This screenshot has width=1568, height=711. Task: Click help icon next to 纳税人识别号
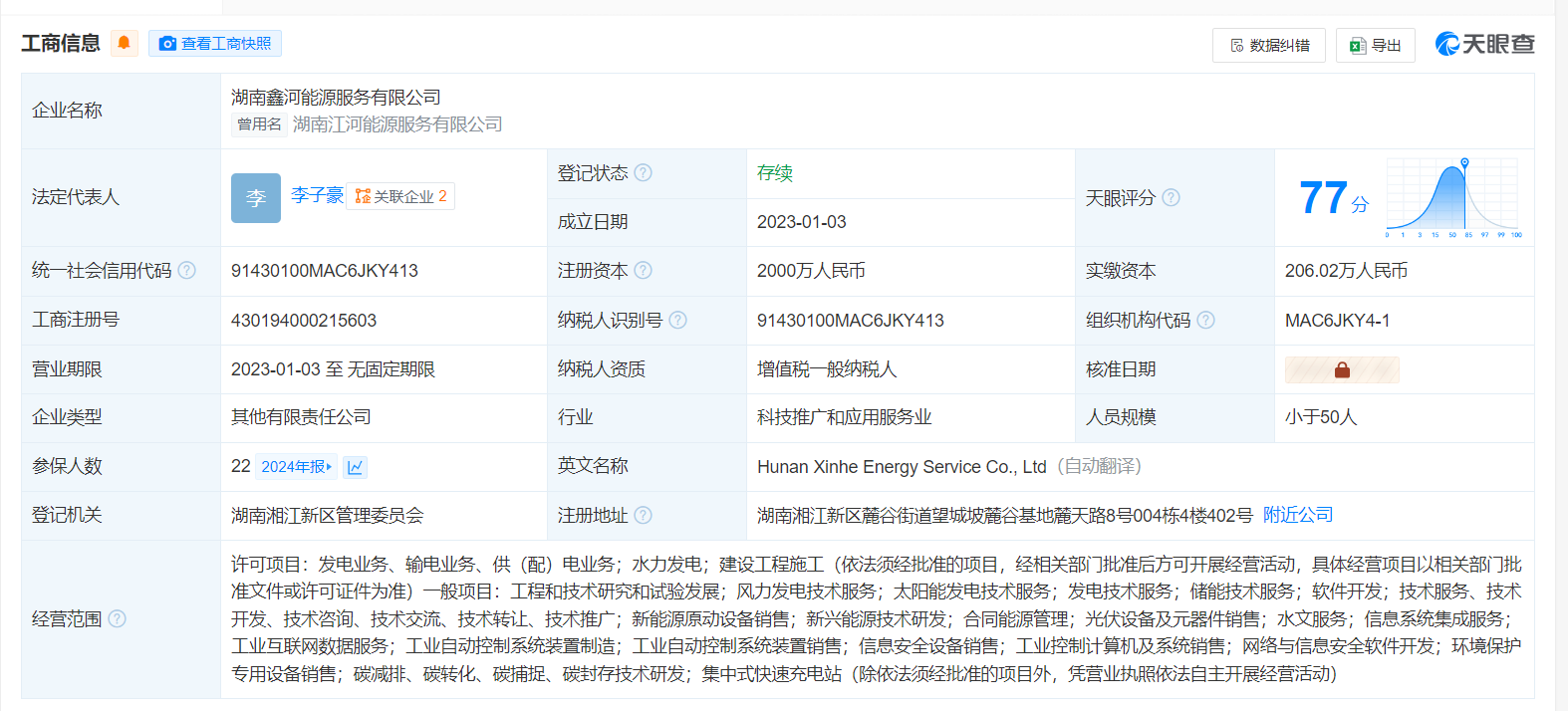point(677,320)
